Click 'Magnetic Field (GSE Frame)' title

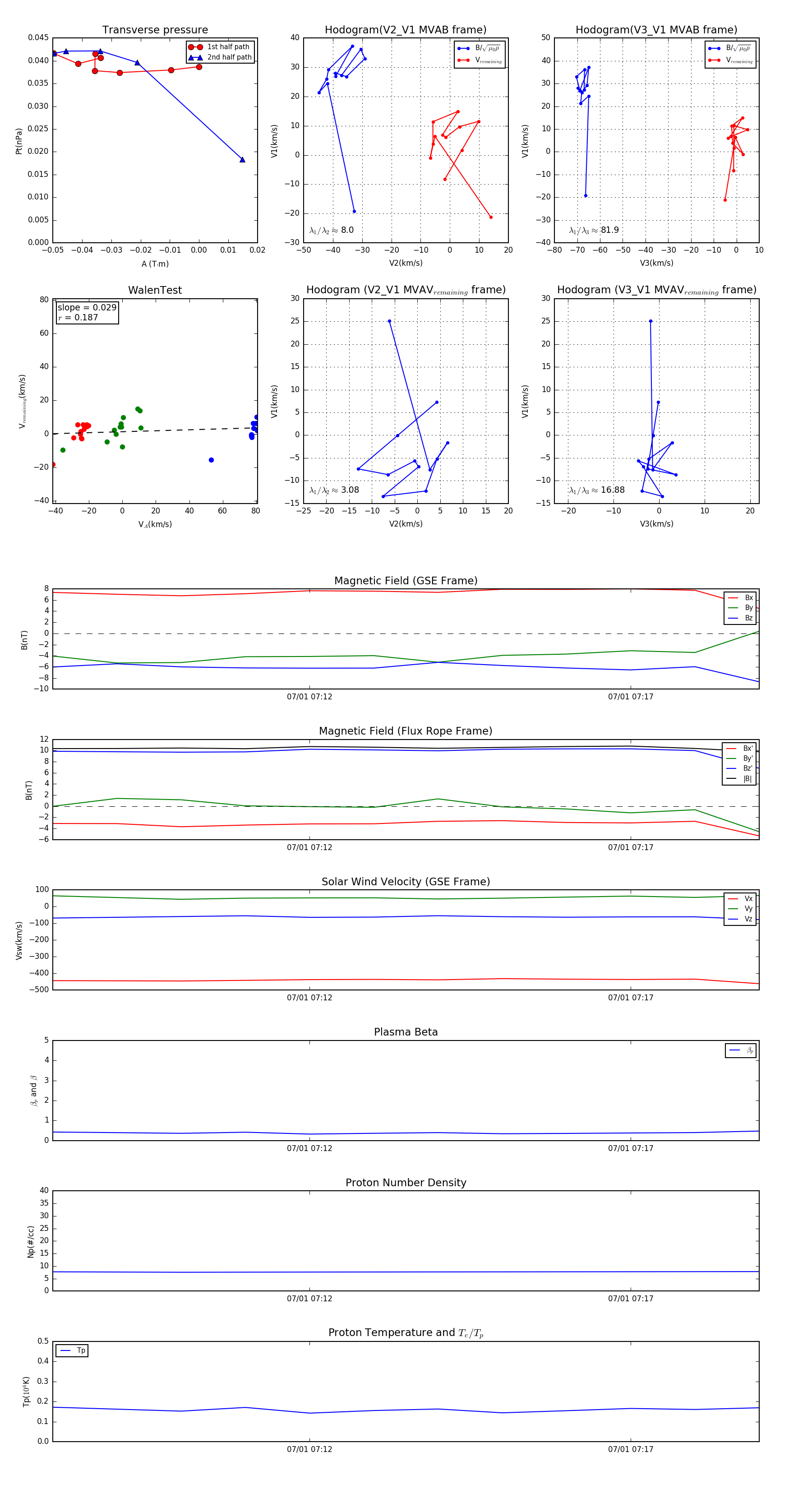click(406, 581)
